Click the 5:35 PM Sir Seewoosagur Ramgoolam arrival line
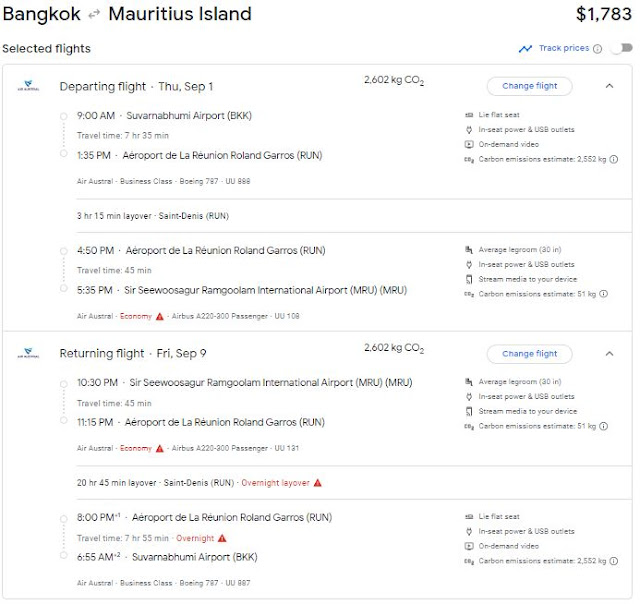This screenshot has width=640, height=604. point(242,290)
